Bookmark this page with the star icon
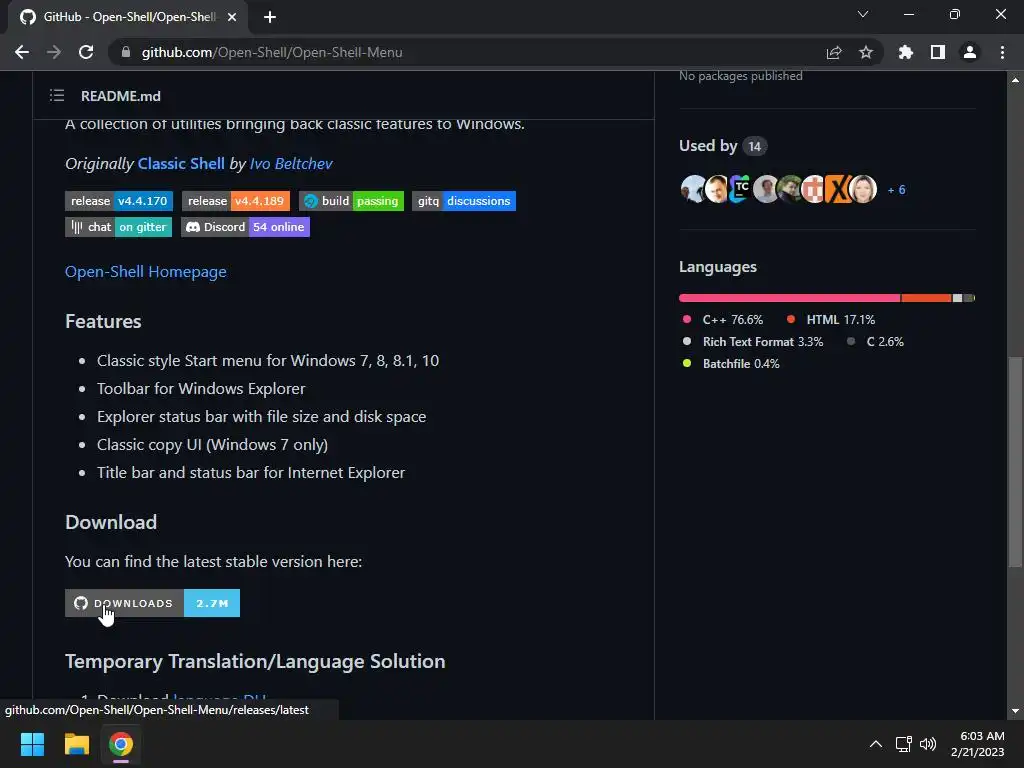1024x768 pixels. pos(866,52)
